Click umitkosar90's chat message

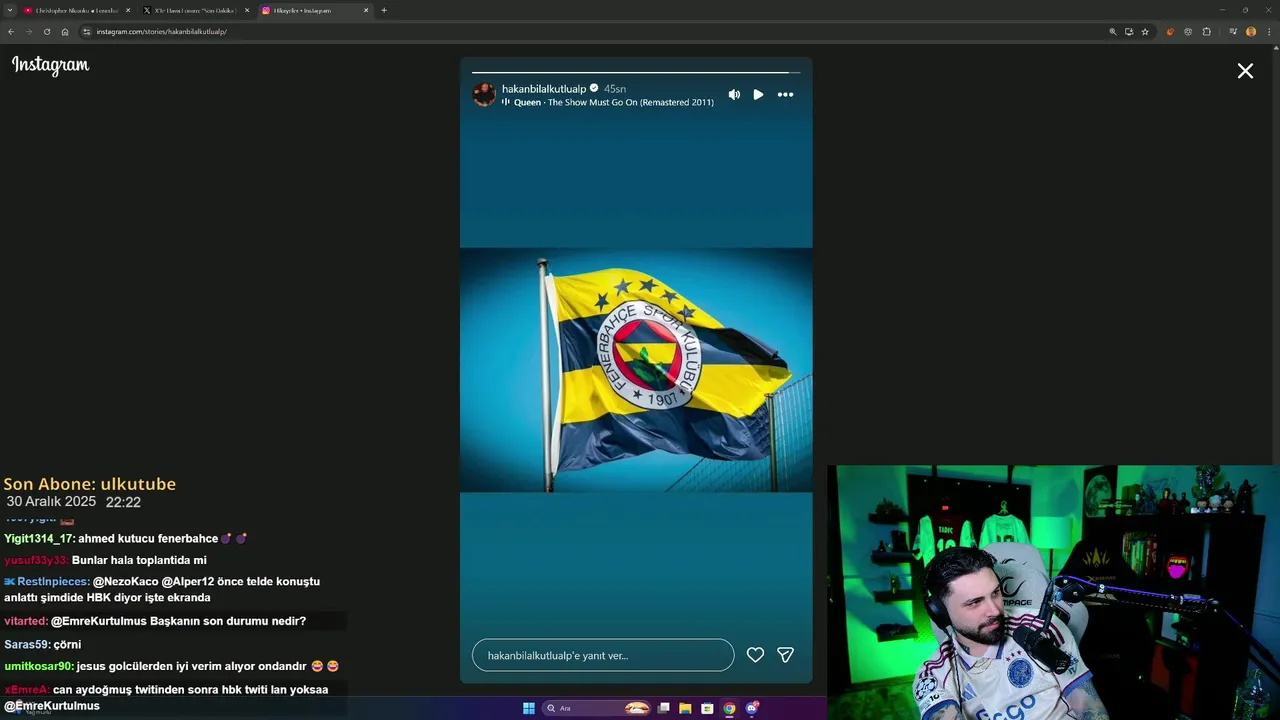(171, 666)
